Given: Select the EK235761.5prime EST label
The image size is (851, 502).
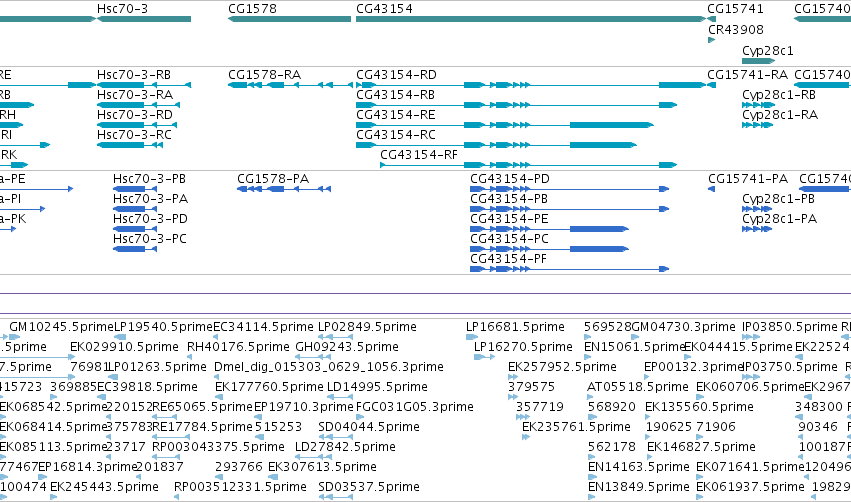Looking at the screenshot, I should pos(576,427).
